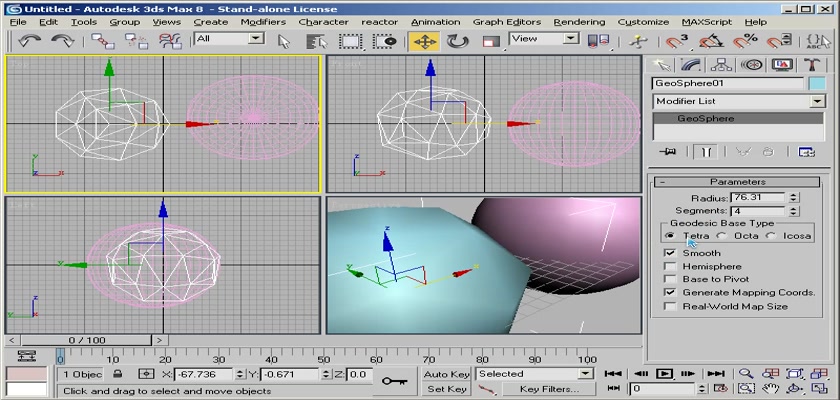Click the Use Pivot Point Center icon
This screenshot has width=840, height=400.
(x=598, y=41)
